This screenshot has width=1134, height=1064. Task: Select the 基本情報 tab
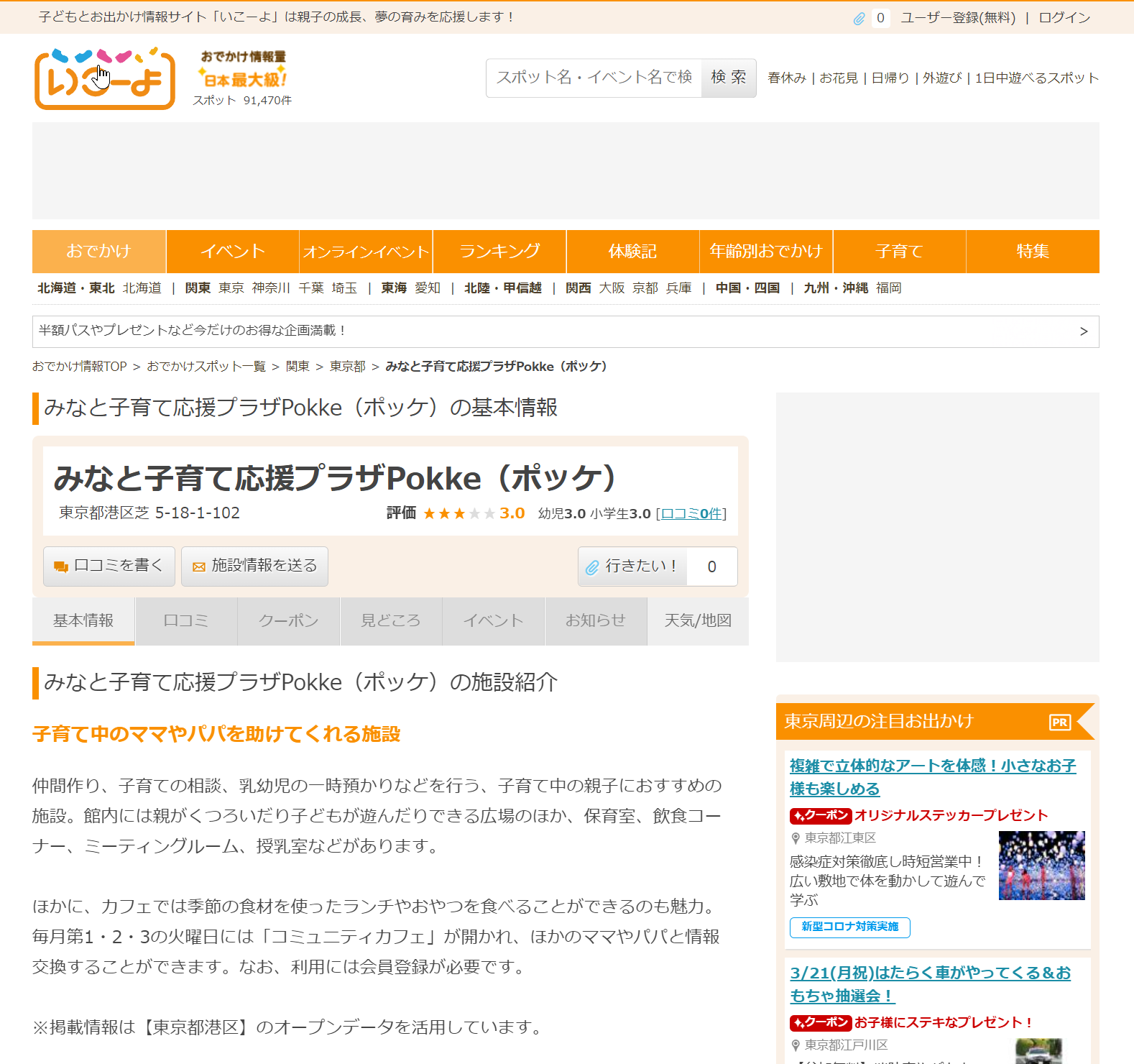point(83,621)
